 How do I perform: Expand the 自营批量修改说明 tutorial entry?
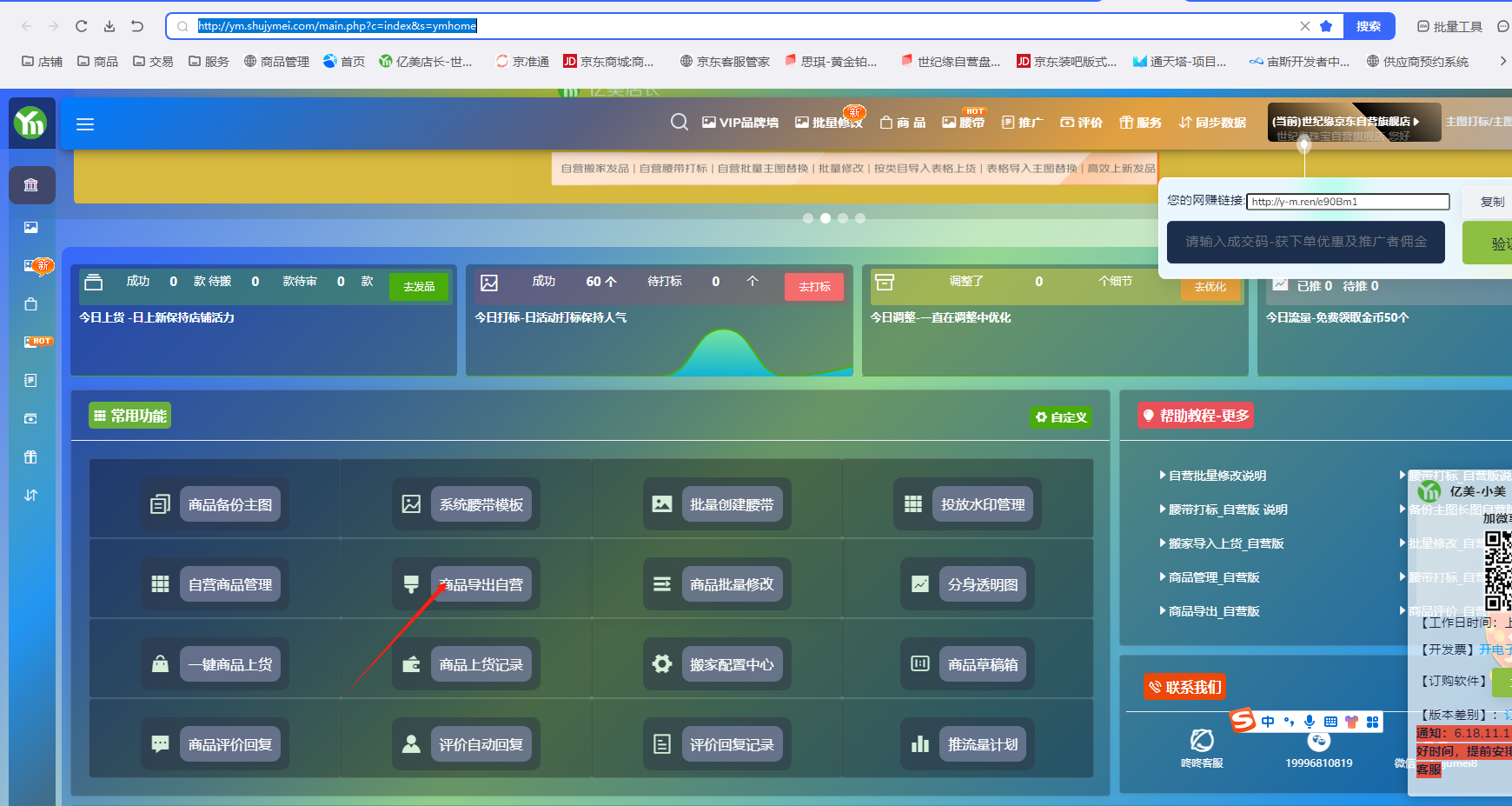(1217, 476)
